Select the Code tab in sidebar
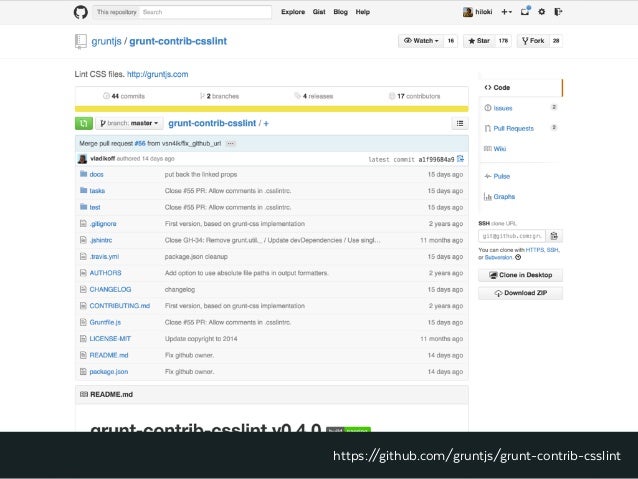 click(x=521, y=87)
